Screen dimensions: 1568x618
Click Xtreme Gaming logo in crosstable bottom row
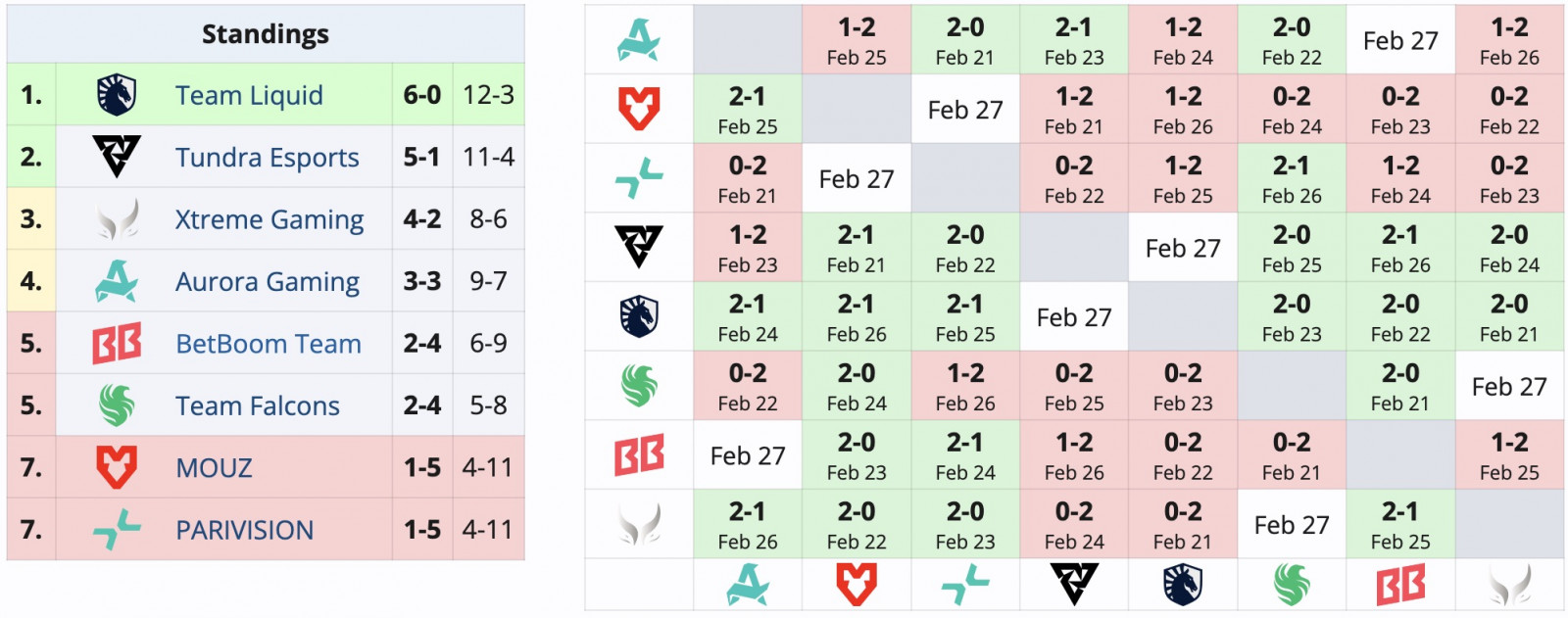1509,585
